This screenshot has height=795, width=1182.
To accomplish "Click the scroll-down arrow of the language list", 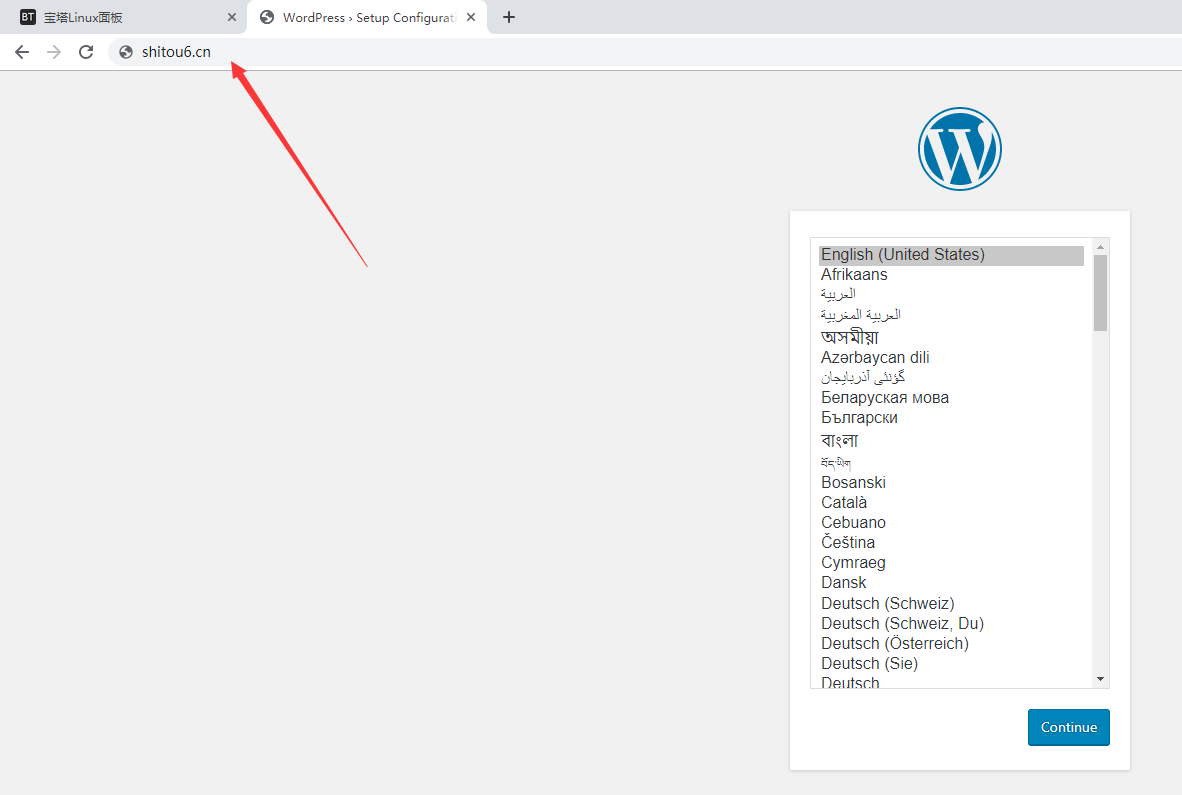I will [1100, 678].
